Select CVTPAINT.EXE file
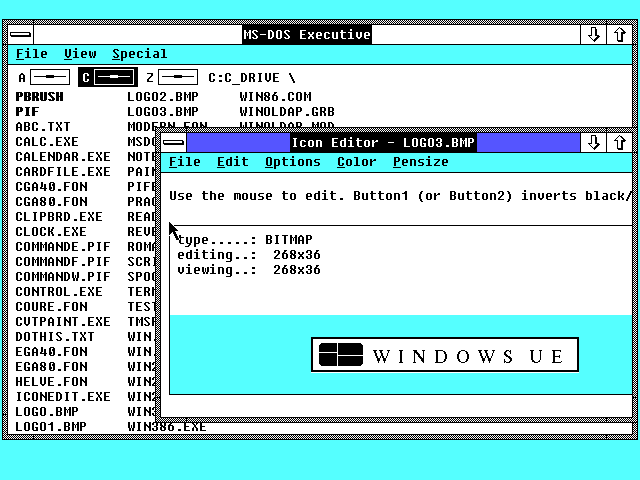This screenshot has width=640, height=480. coord(63,322)
